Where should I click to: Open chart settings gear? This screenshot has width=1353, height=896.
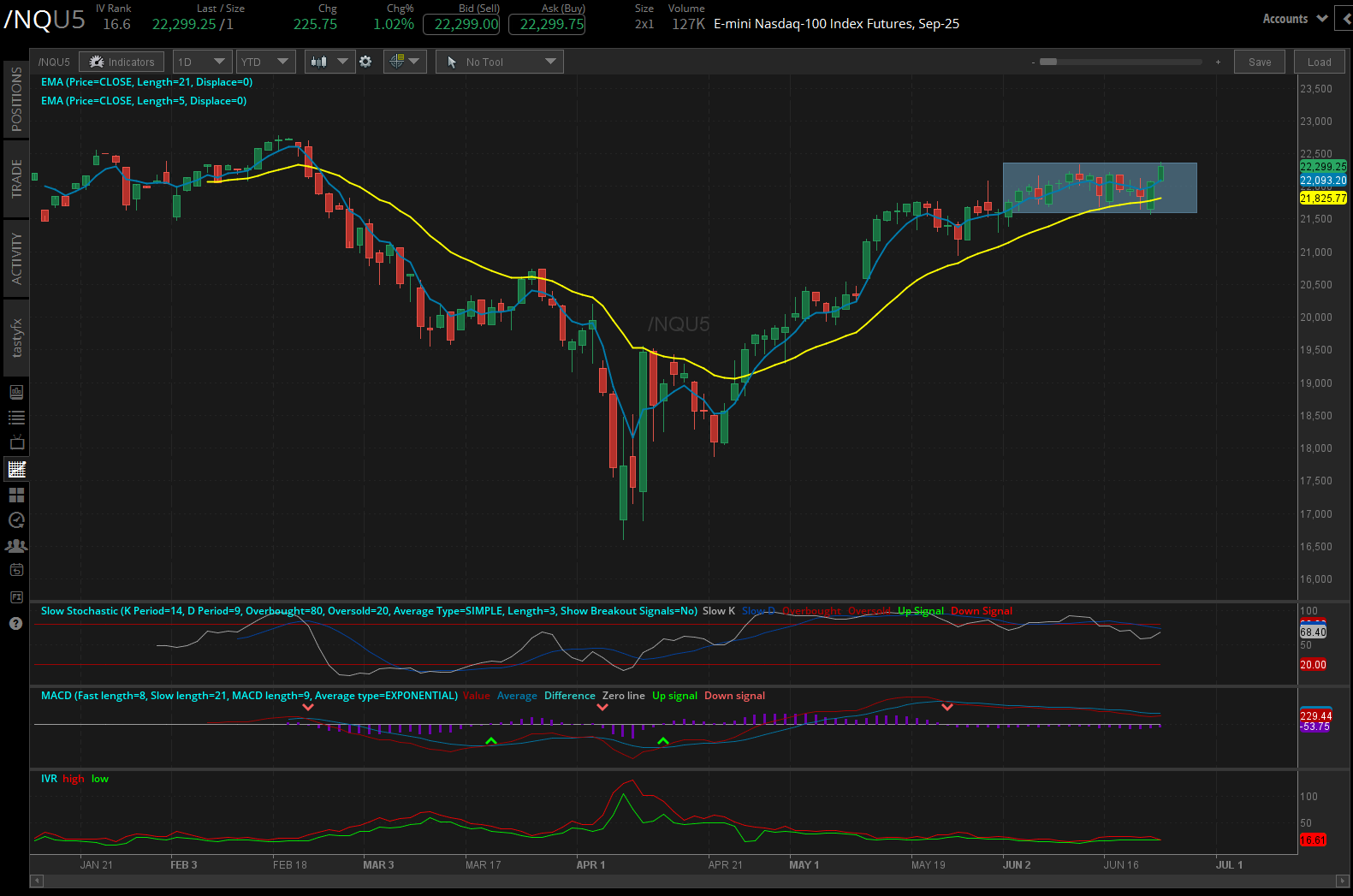point(365,62)
